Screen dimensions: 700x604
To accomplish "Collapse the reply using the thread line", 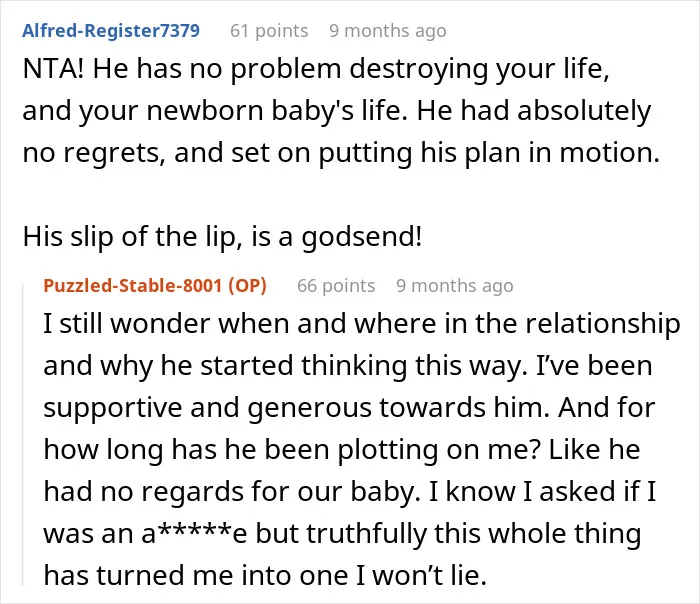I will click(x=23, y=433).
